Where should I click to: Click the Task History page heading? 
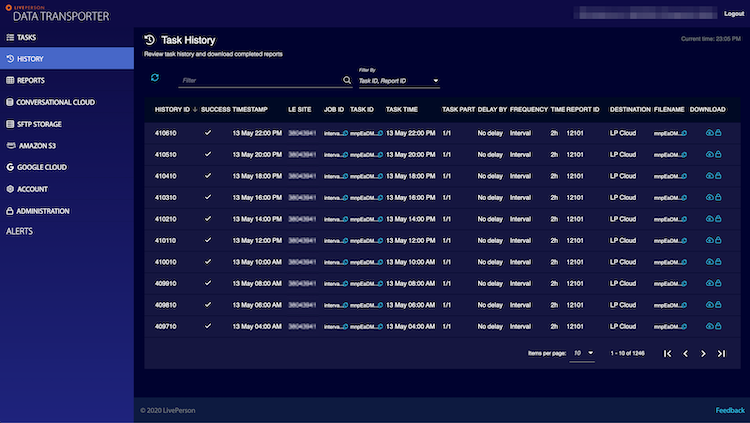coord(188,40)
